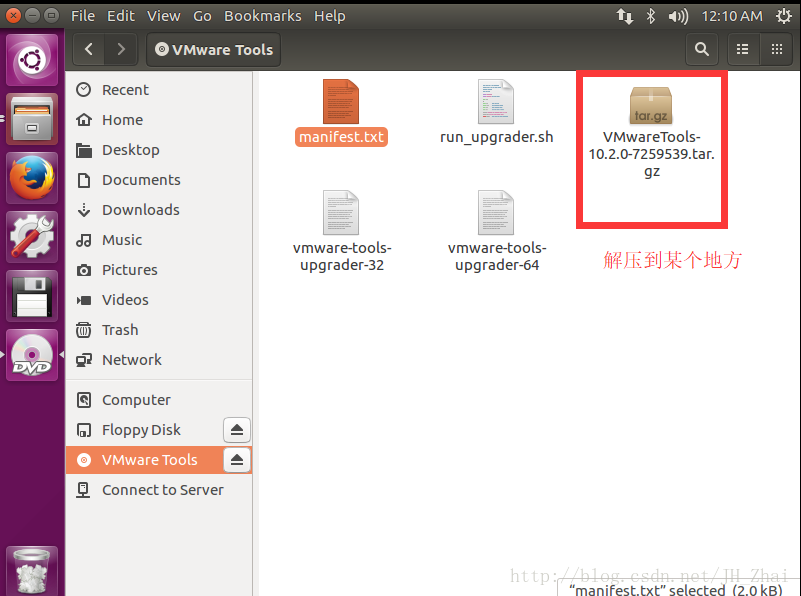
Task: Go to Home in the sidebar
Action: pyautogui.click(x=159, y=120)
